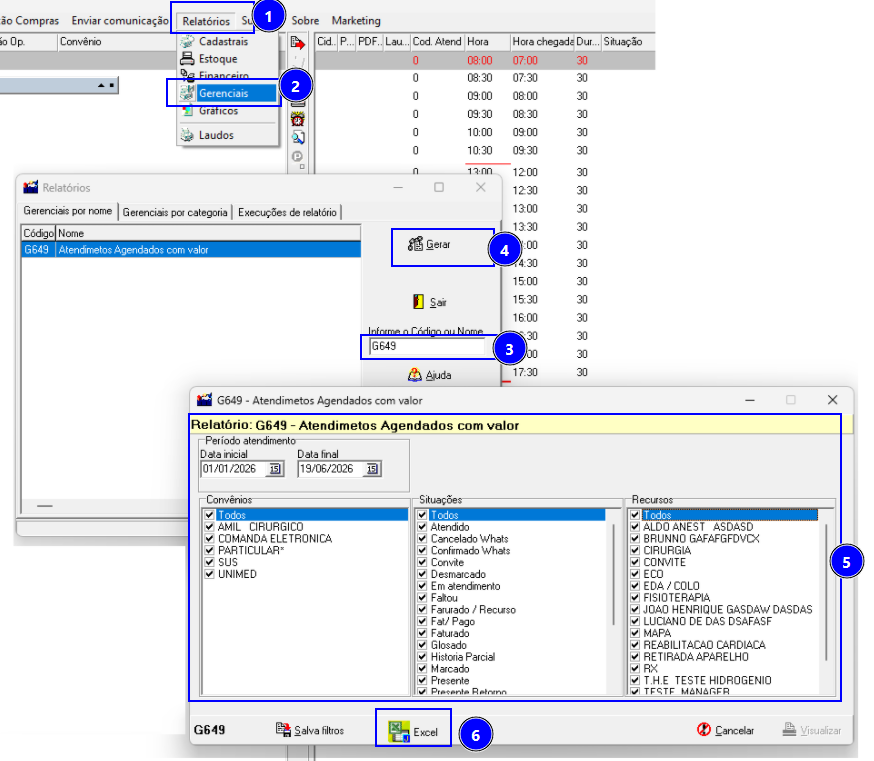Click the Laudos printer icon
The image size is (874, 761).
pos(187,134)
